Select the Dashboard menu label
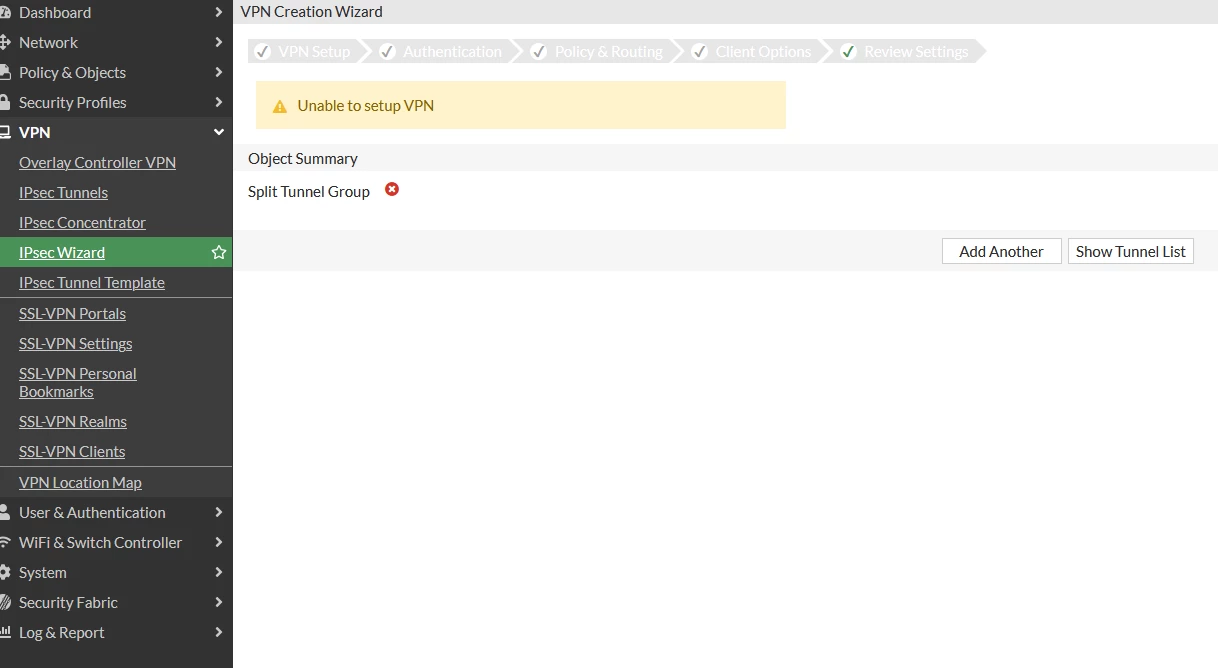 pyautogui.click(x=55, y=13)
